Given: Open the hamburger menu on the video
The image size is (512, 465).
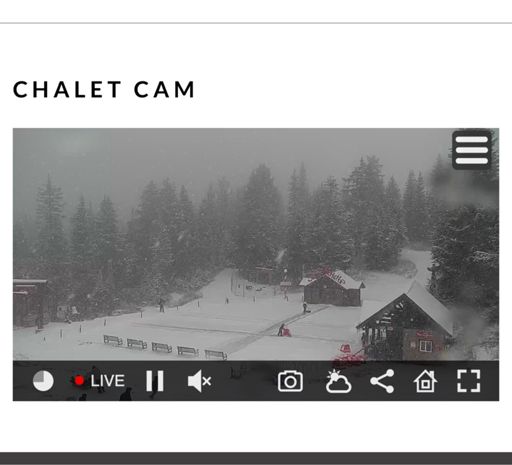Looking at the screenshot, I should [x=472, y=150].
